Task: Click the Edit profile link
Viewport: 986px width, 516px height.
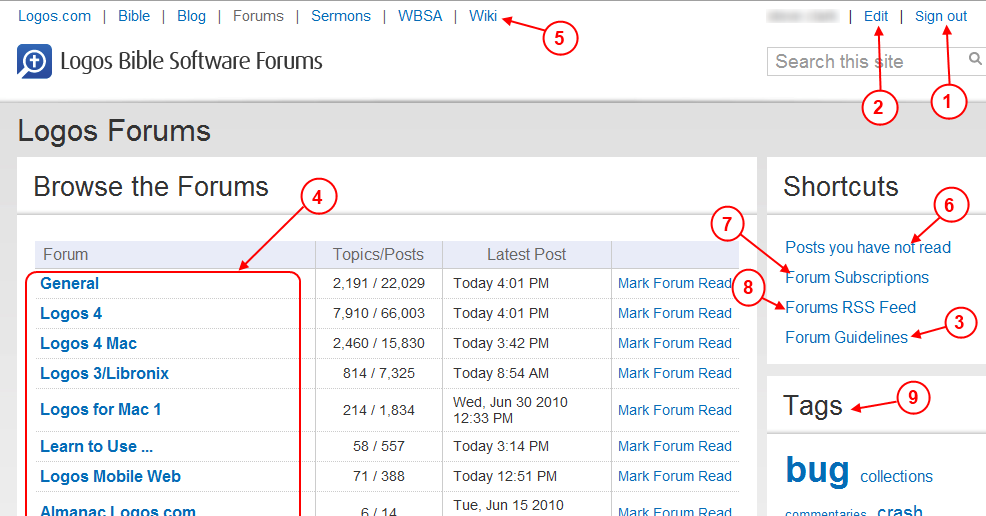Action: pos(876,16)
